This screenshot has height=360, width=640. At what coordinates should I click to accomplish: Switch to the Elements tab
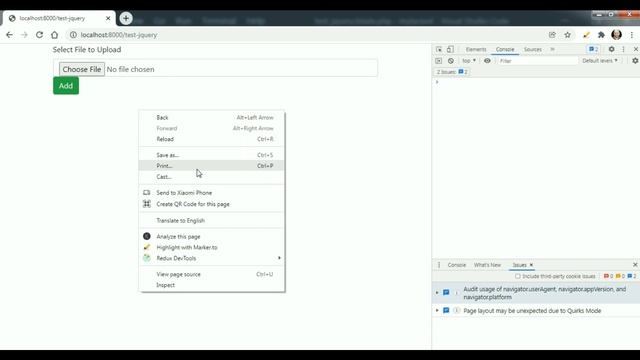click(476, 49)
